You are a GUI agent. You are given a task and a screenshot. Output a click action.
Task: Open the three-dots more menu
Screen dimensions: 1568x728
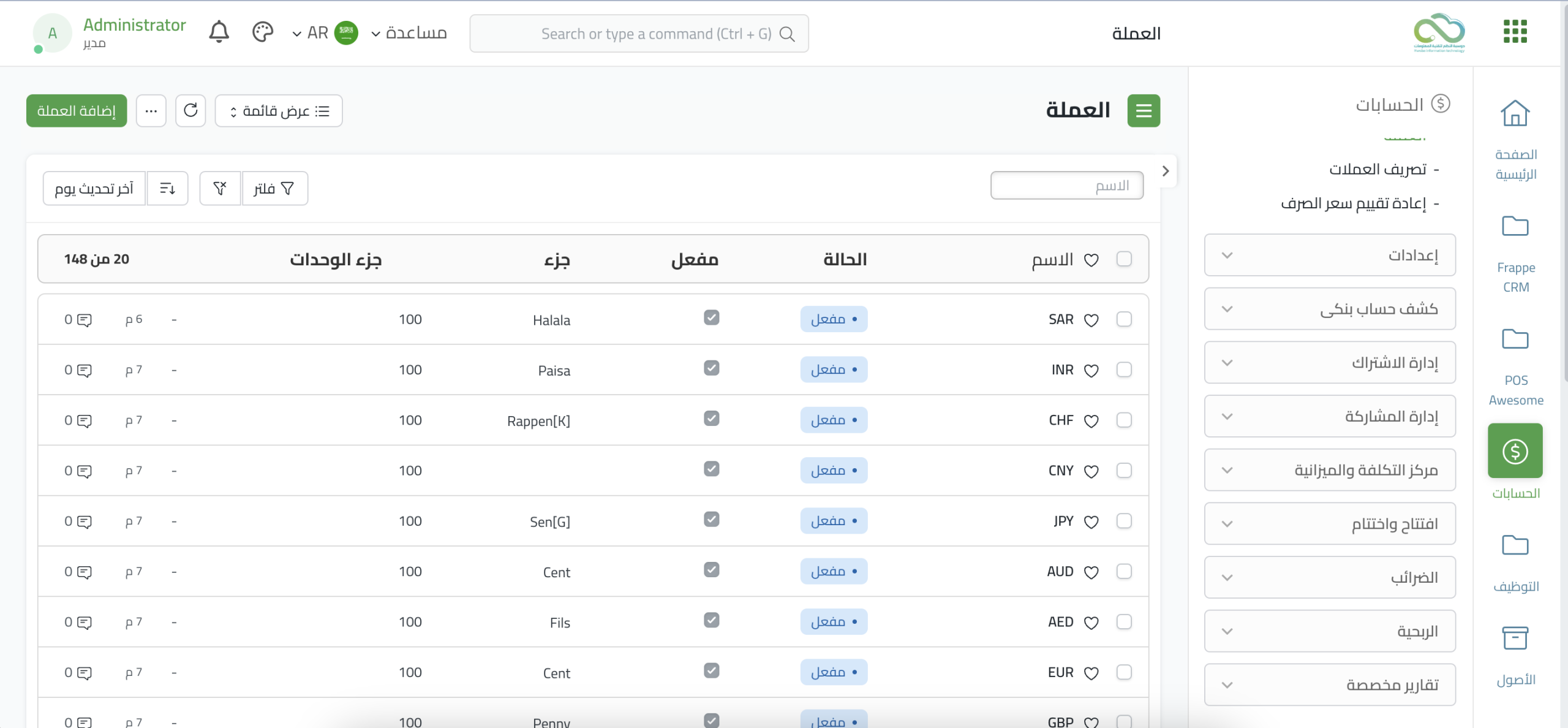tap(151, 111)
